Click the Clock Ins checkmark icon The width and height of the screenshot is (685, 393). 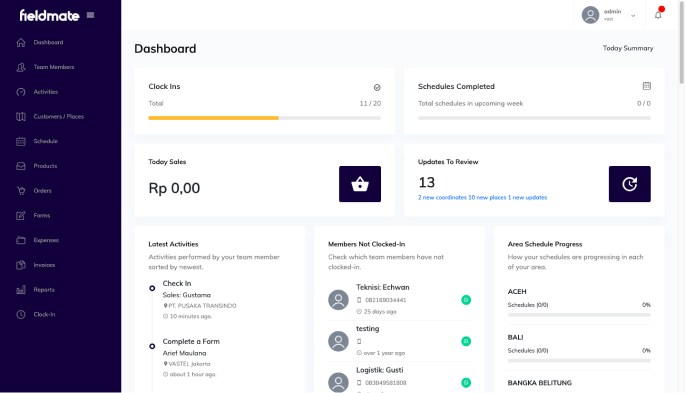[377, 87]
